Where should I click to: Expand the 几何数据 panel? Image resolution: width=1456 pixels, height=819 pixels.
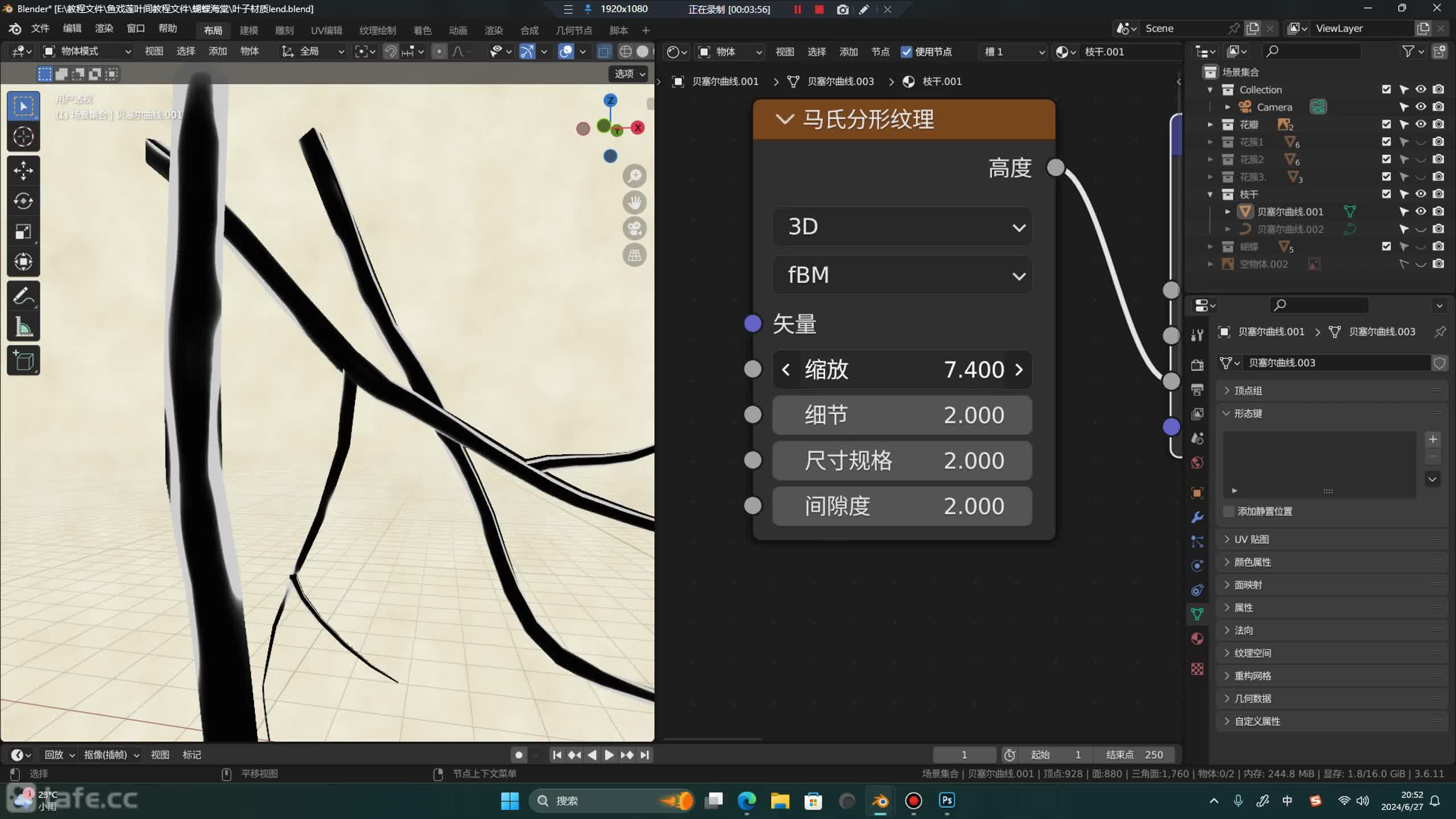point(1331,698)
